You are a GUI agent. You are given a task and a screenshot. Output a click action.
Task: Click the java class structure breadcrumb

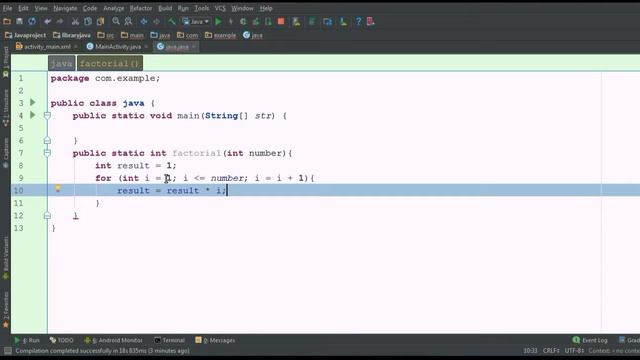point(62,63)
